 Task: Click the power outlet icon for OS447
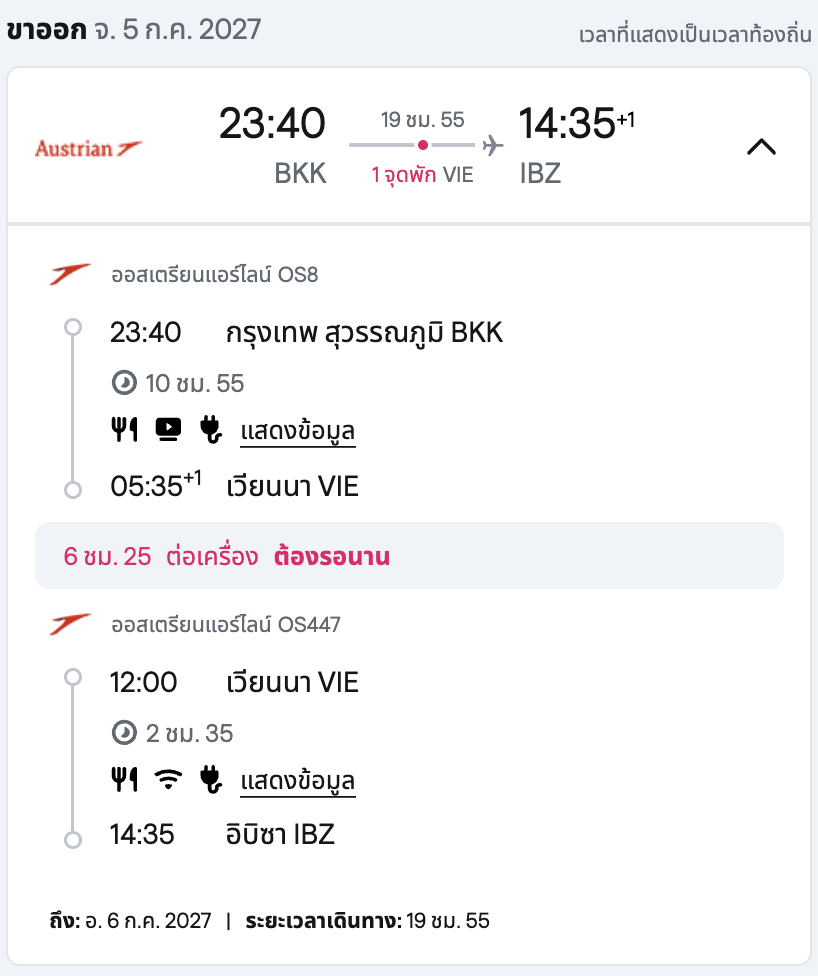211,779
